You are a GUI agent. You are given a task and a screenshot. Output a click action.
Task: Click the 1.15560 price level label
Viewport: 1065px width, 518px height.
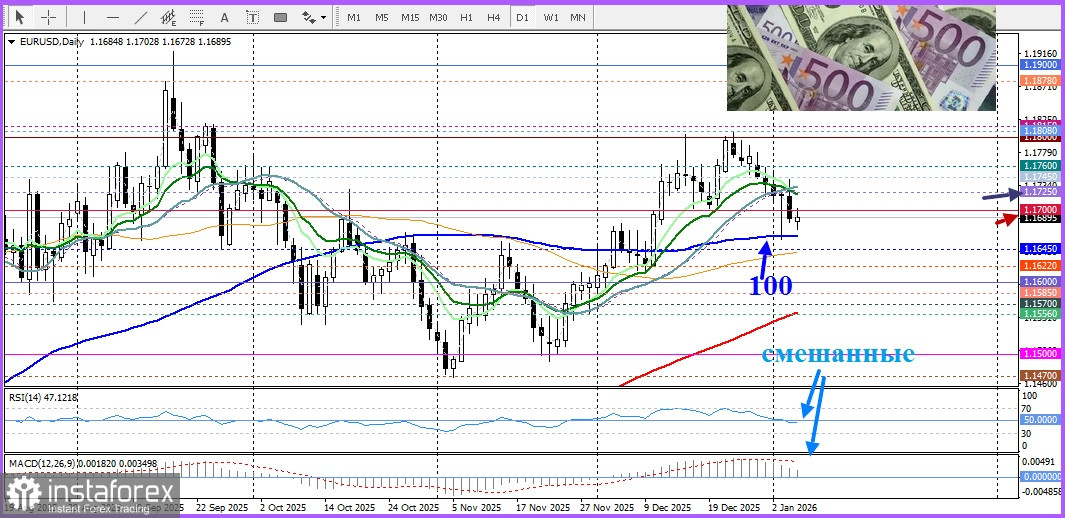point(1040,313)
